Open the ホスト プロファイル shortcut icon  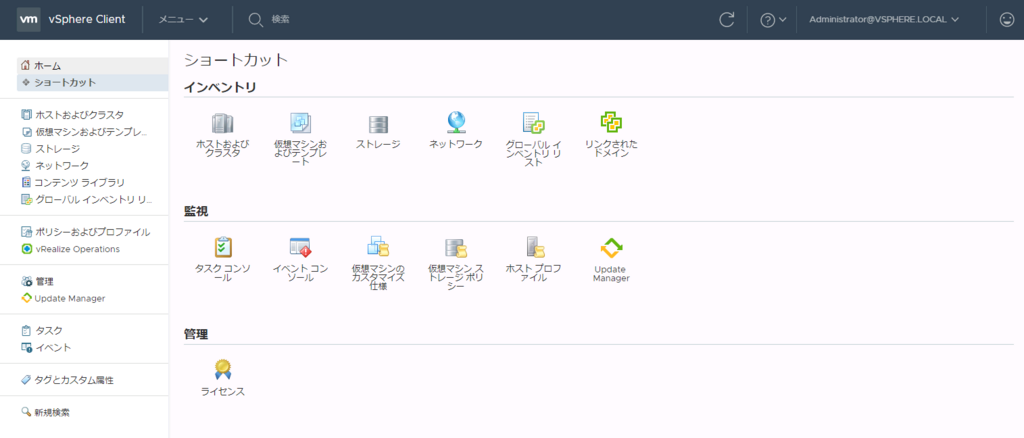(536, 247)
